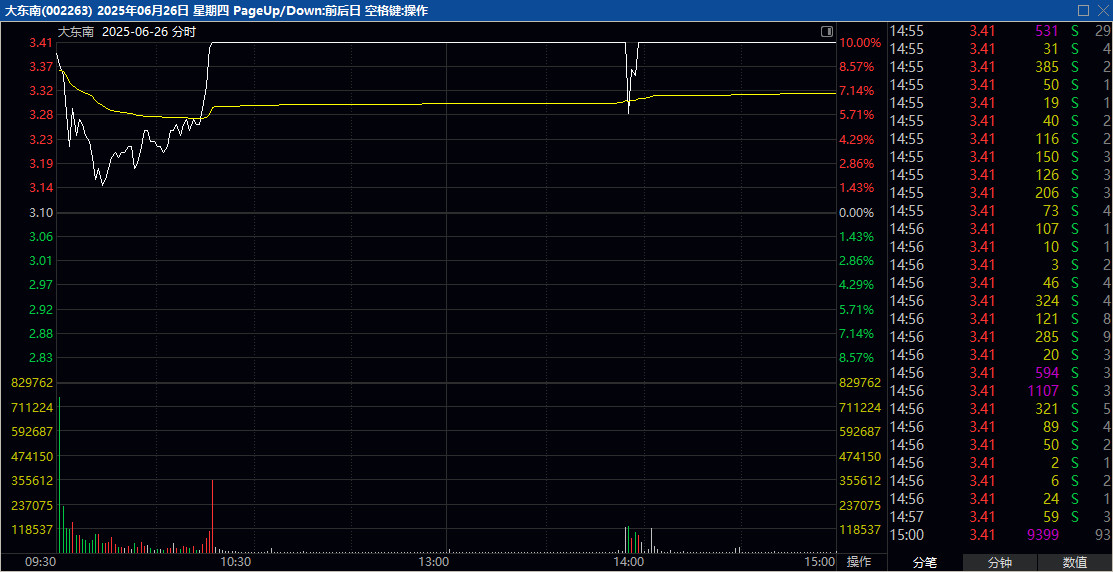This screenshot has width=1113, height=572.
Task: Select the 14:00 time axis marker
Action: tap(628, 562)
